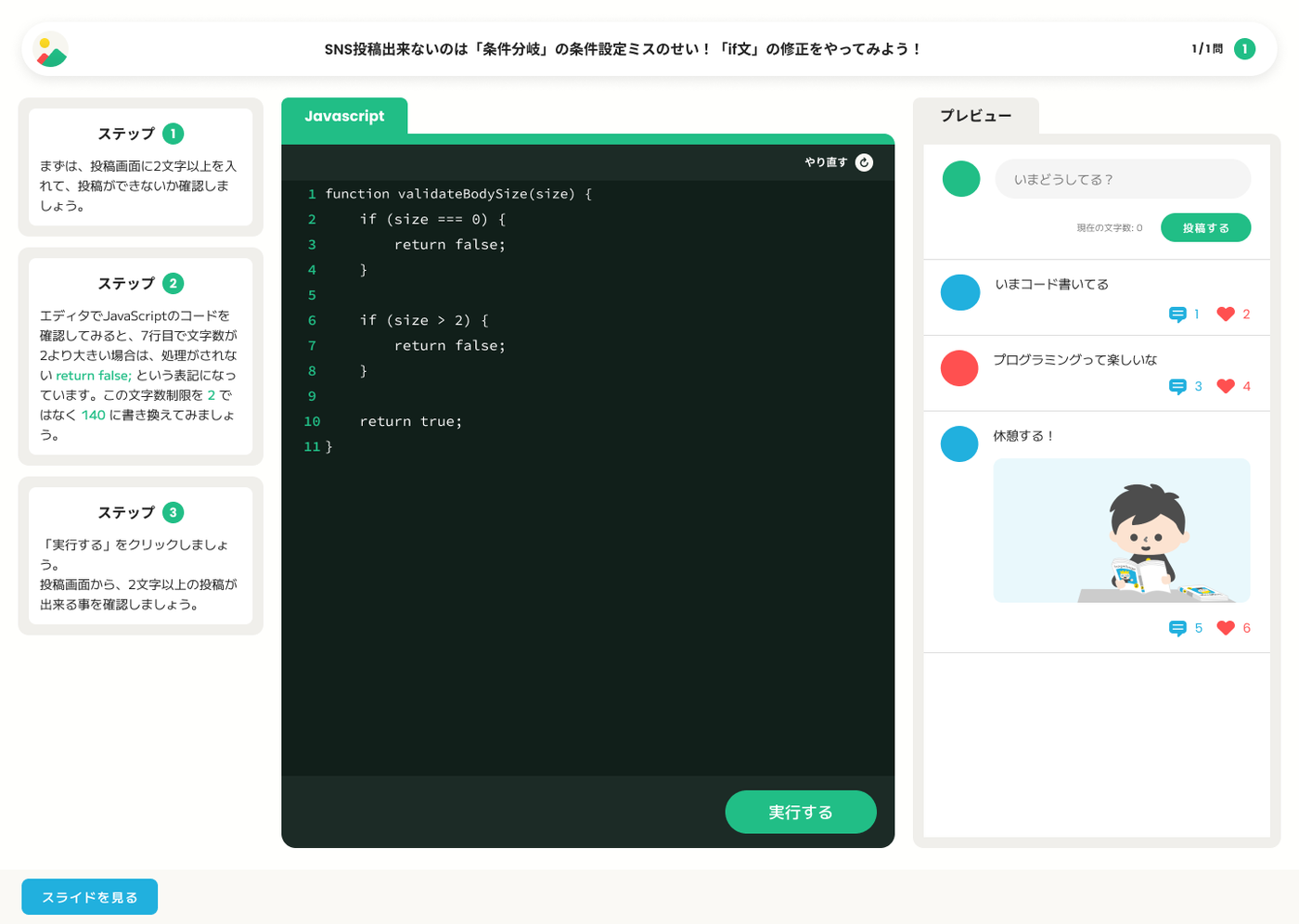
Task: Click code line 7 'return false;'
Action: coord(450,346)
